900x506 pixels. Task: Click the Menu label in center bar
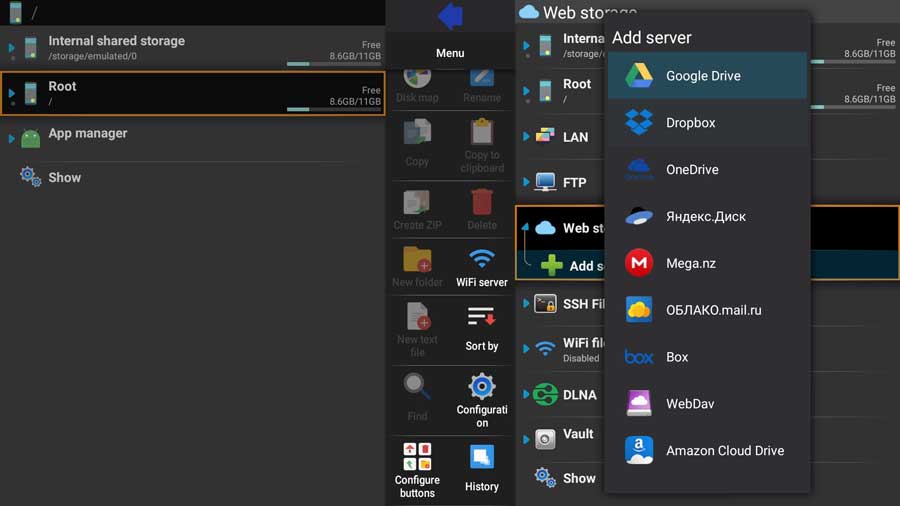(450, 53)
